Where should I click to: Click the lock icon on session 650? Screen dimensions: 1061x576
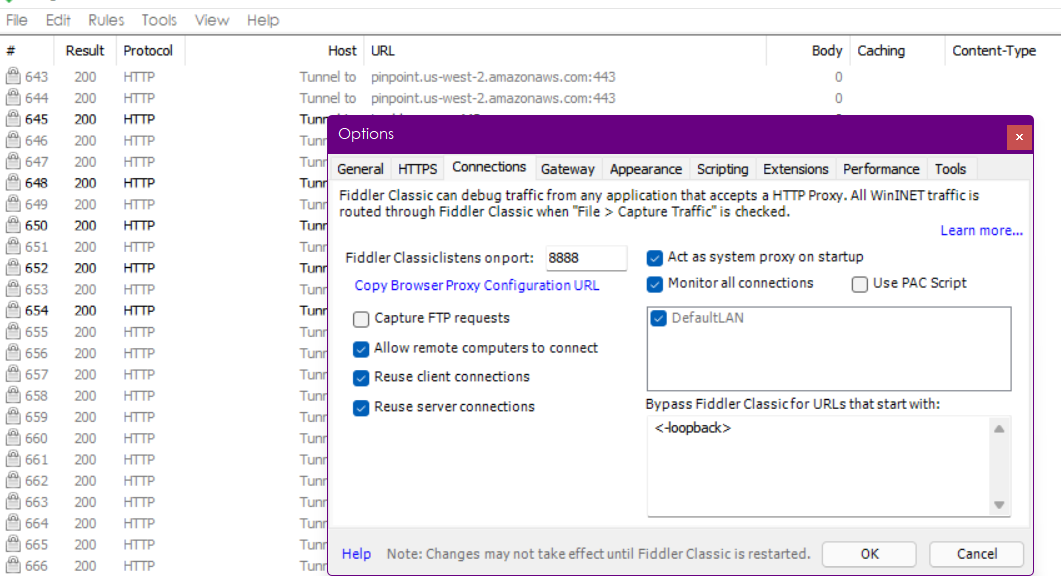[13, 226]
